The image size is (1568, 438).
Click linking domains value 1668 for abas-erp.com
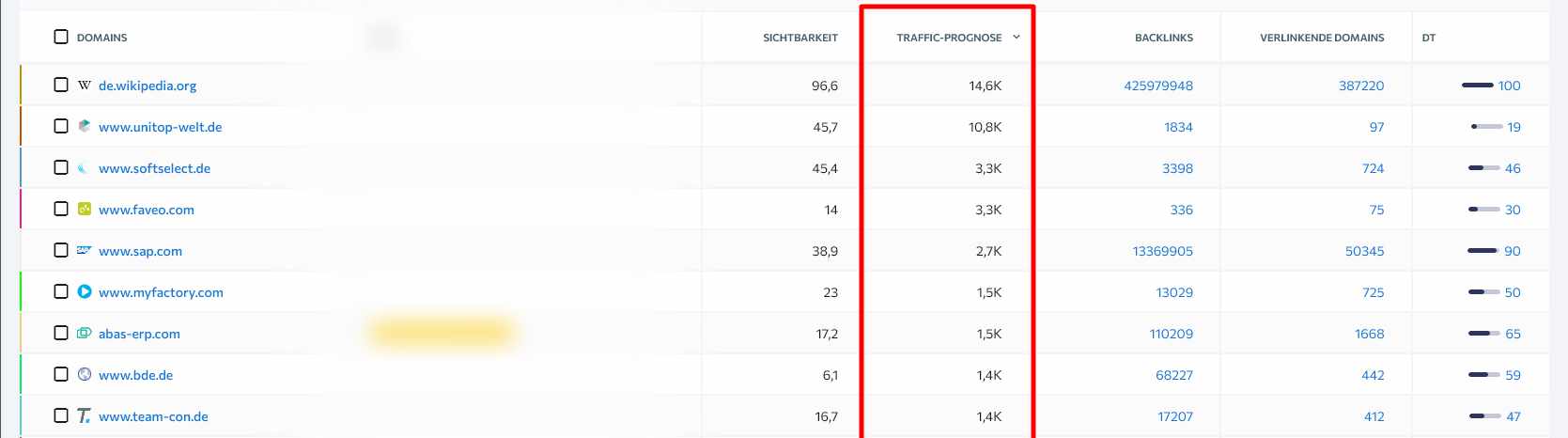pyautogui.click(x=1370, y=334)
